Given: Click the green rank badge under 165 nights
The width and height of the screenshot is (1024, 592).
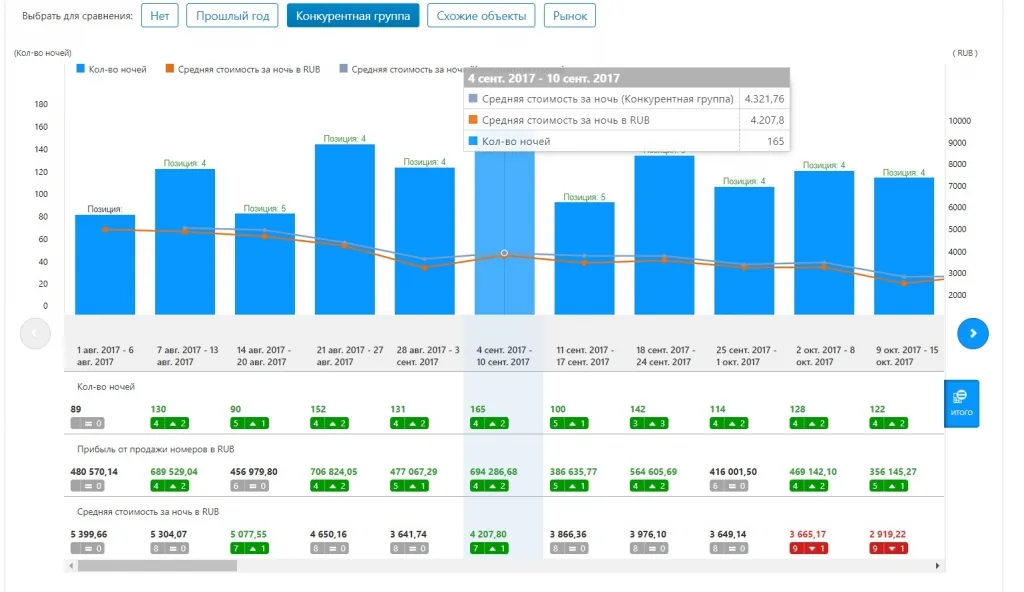Looking at the screenshot, I should click(489, 423).
